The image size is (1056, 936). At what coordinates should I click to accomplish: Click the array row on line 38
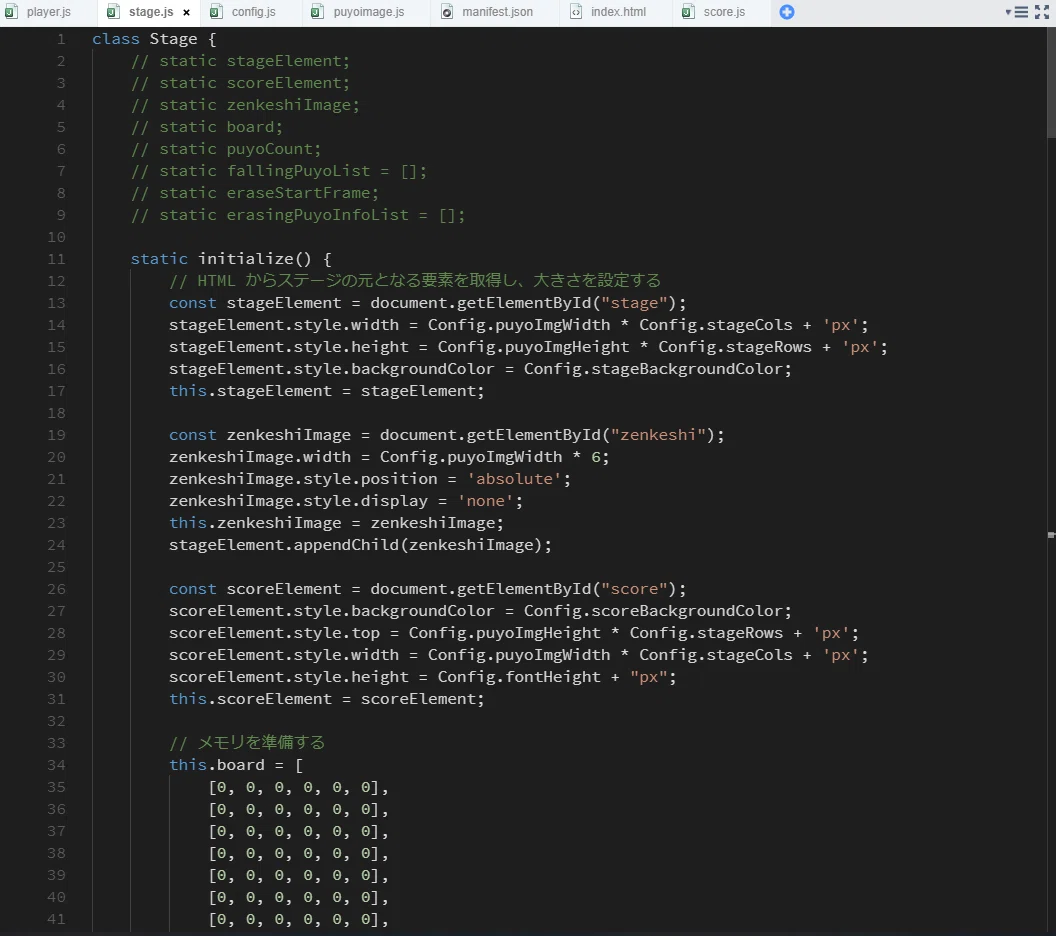[x=298, y=853]
